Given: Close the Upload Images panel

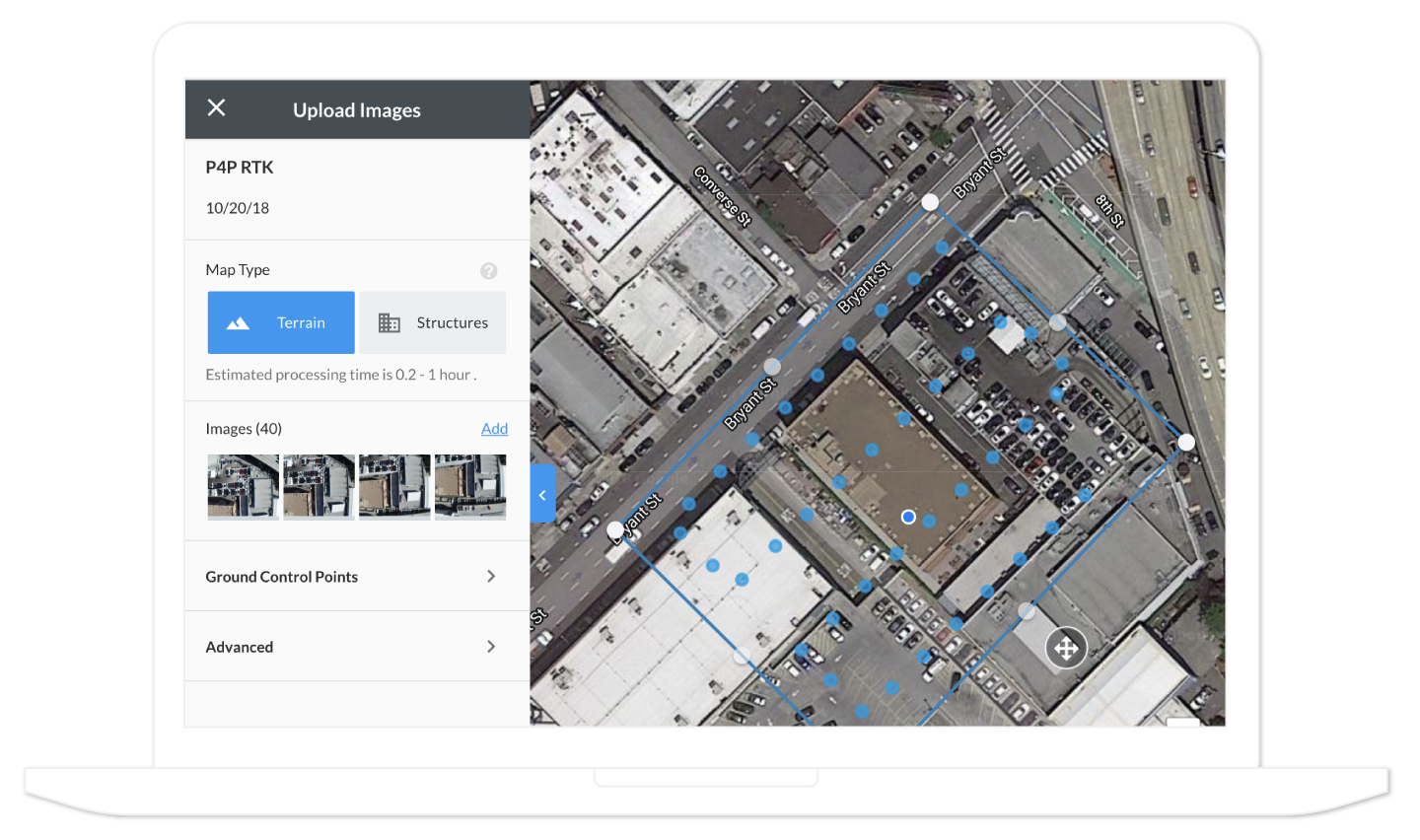Looking at the screenshot, I should pyautogui.click(x=217, y=108).
